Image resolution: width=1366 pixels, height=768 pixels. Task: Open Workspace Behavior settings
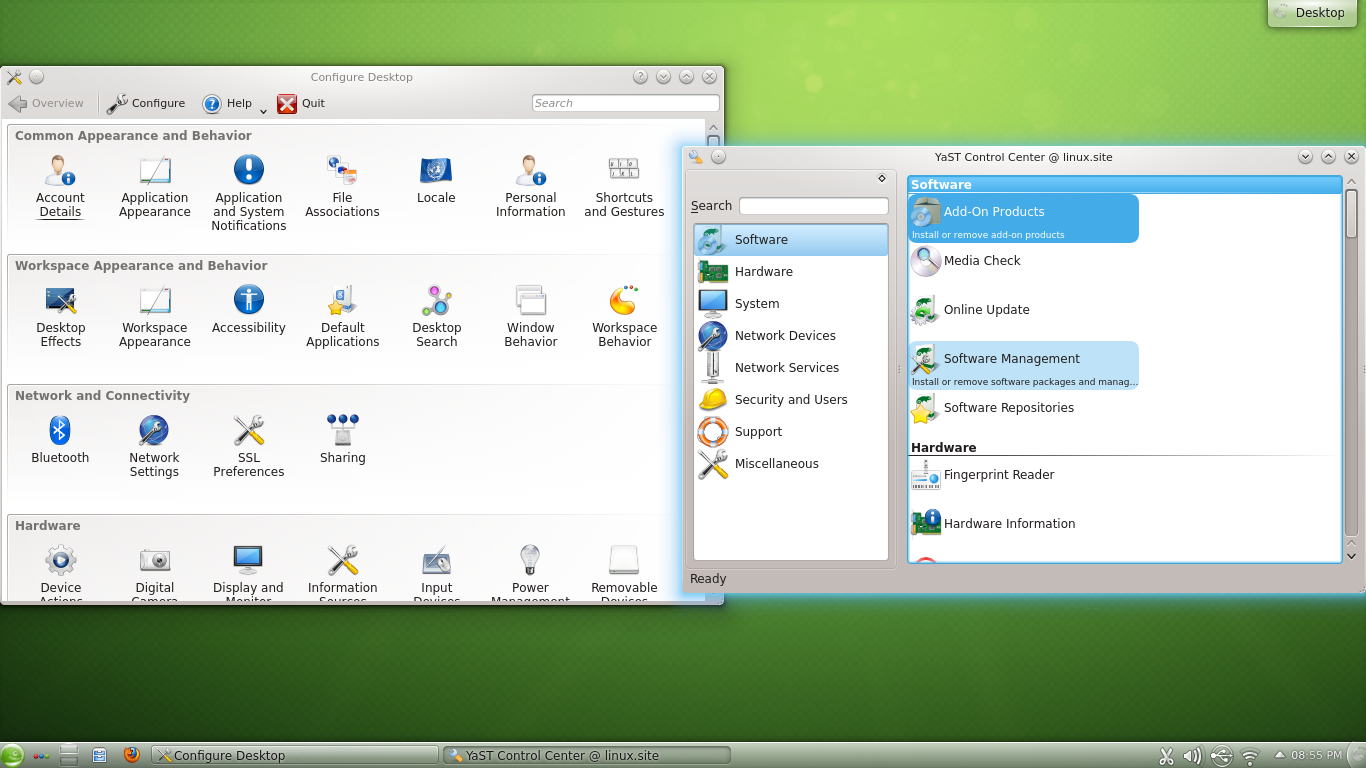tap(624, 316)
